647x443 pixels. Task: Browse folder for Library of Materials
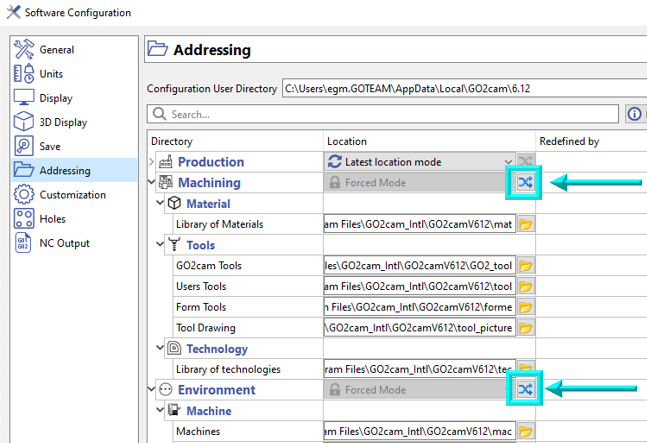[x=525, y=225]
